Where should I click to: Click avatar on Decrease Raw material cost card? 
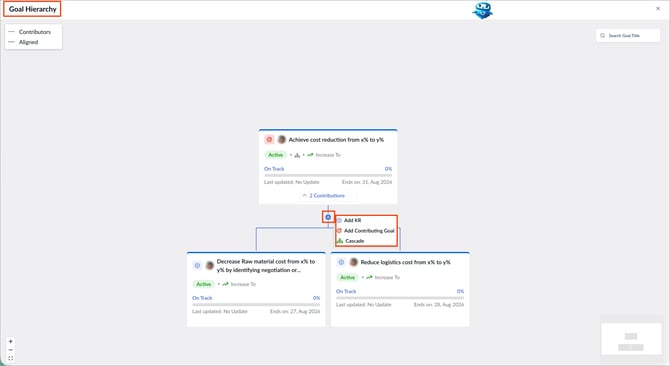pyautogui.click(x=210, y=266)
